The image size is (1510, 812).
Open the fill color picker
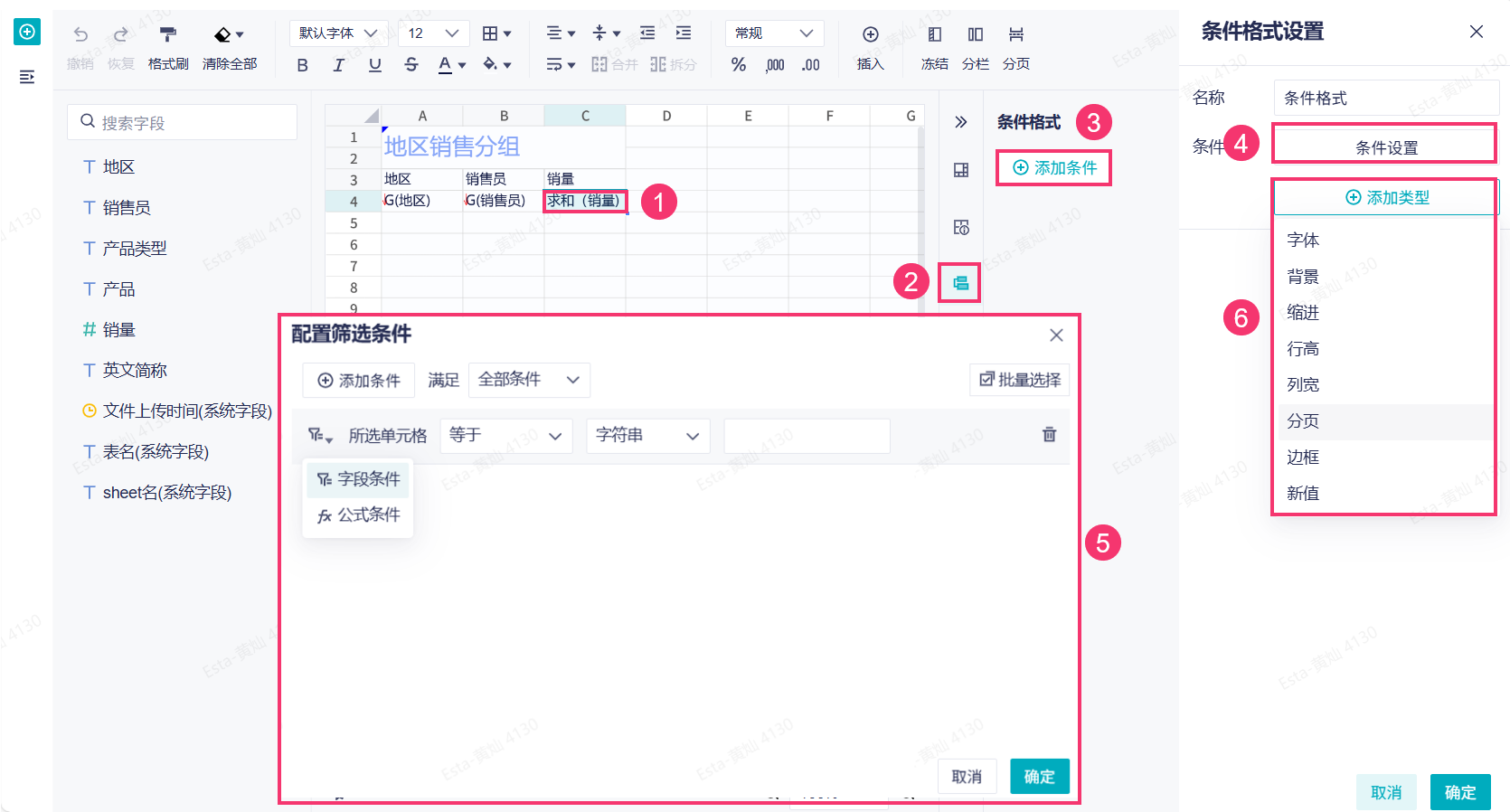tap(496, 65)
